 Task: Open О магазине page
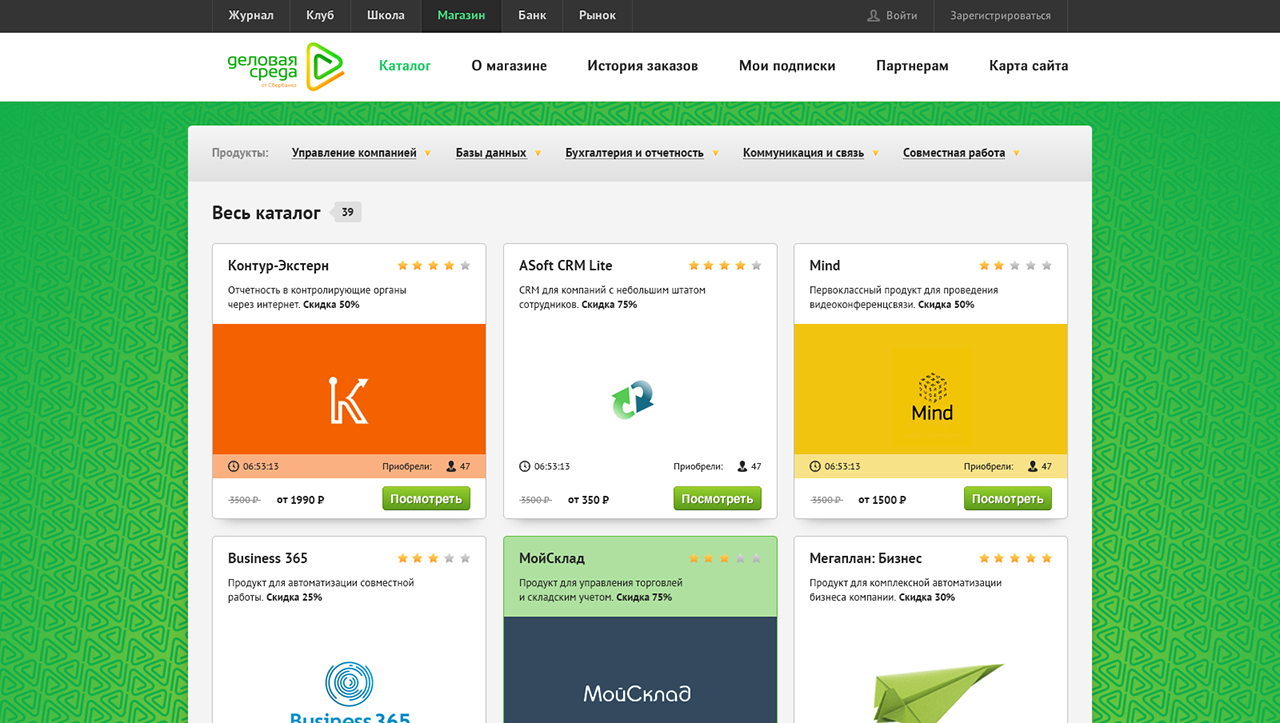509,66
